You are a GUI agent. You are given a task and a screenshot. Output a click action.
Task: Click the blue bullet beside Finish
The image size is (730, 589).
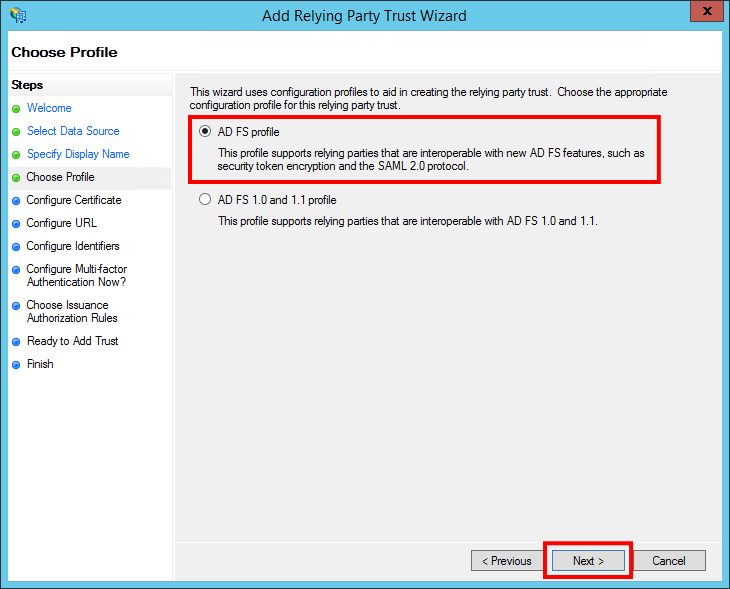click(16, 365)
